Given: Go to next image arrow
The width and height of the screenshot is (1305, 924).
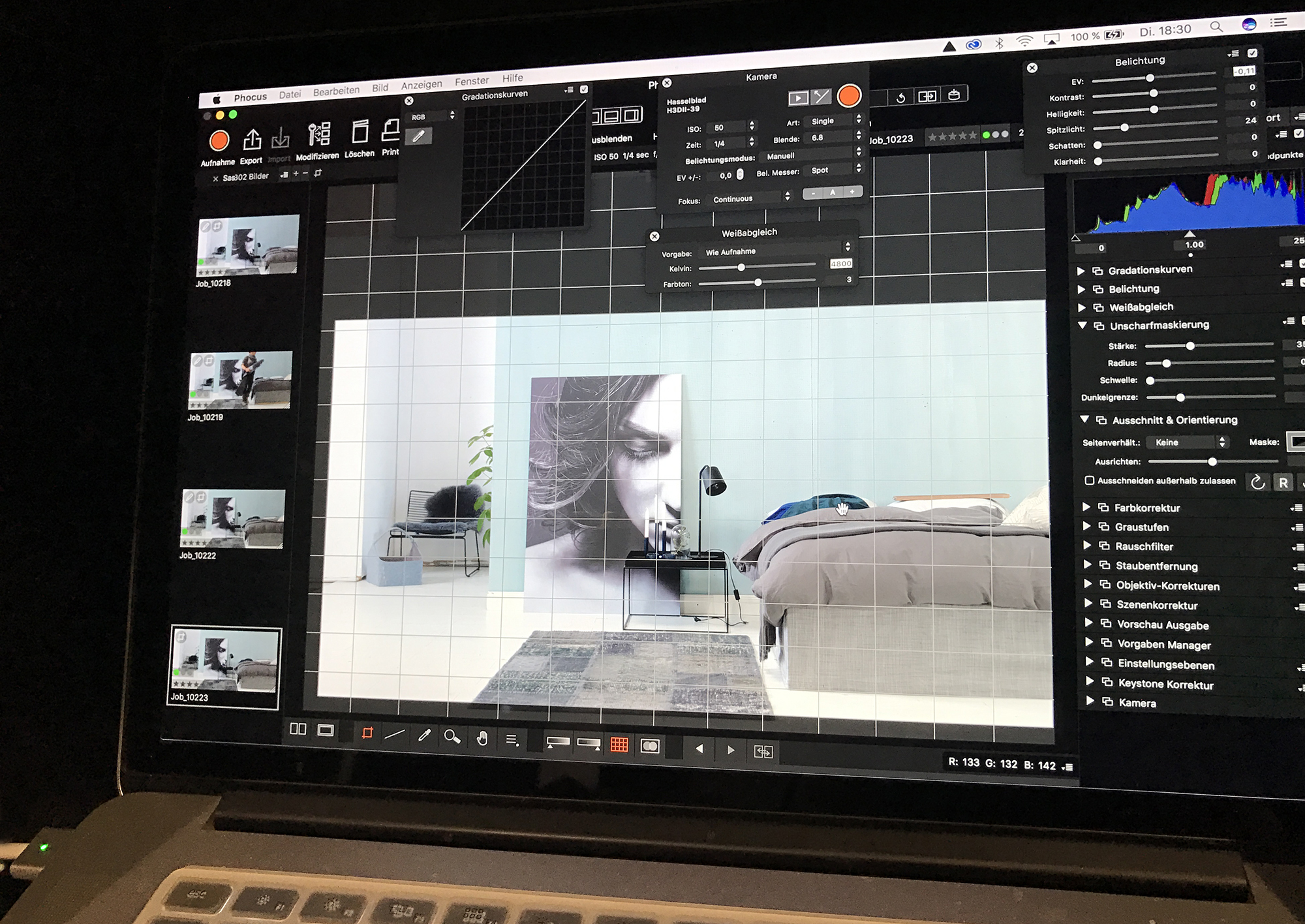Looking at the screenshot, I should 731,750.
